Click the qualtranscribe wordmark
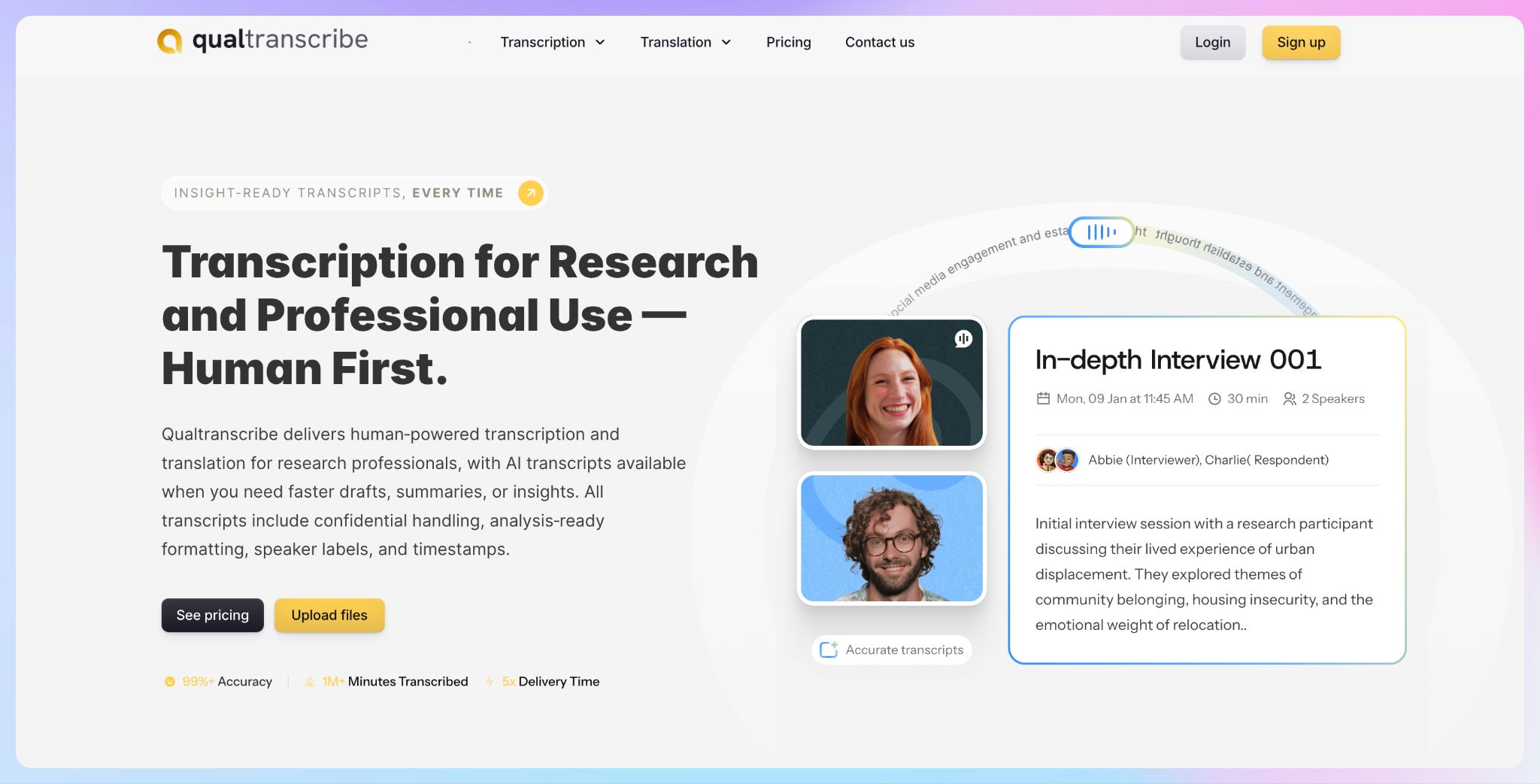Screen dimensions: 1540x784 (x=280, y=40)
